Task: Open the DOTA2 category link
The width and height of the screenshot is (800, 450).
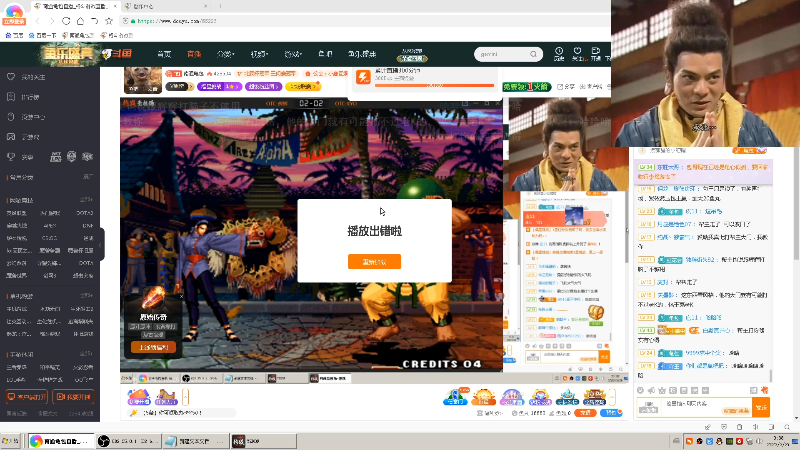Action: pos(84,213)
